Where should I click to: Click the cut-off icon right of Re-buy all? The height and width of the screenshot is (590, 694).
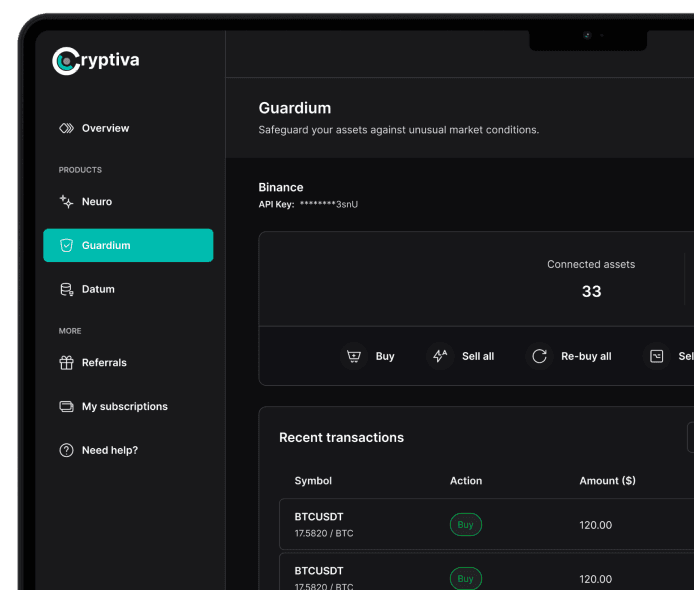(657, 356)
